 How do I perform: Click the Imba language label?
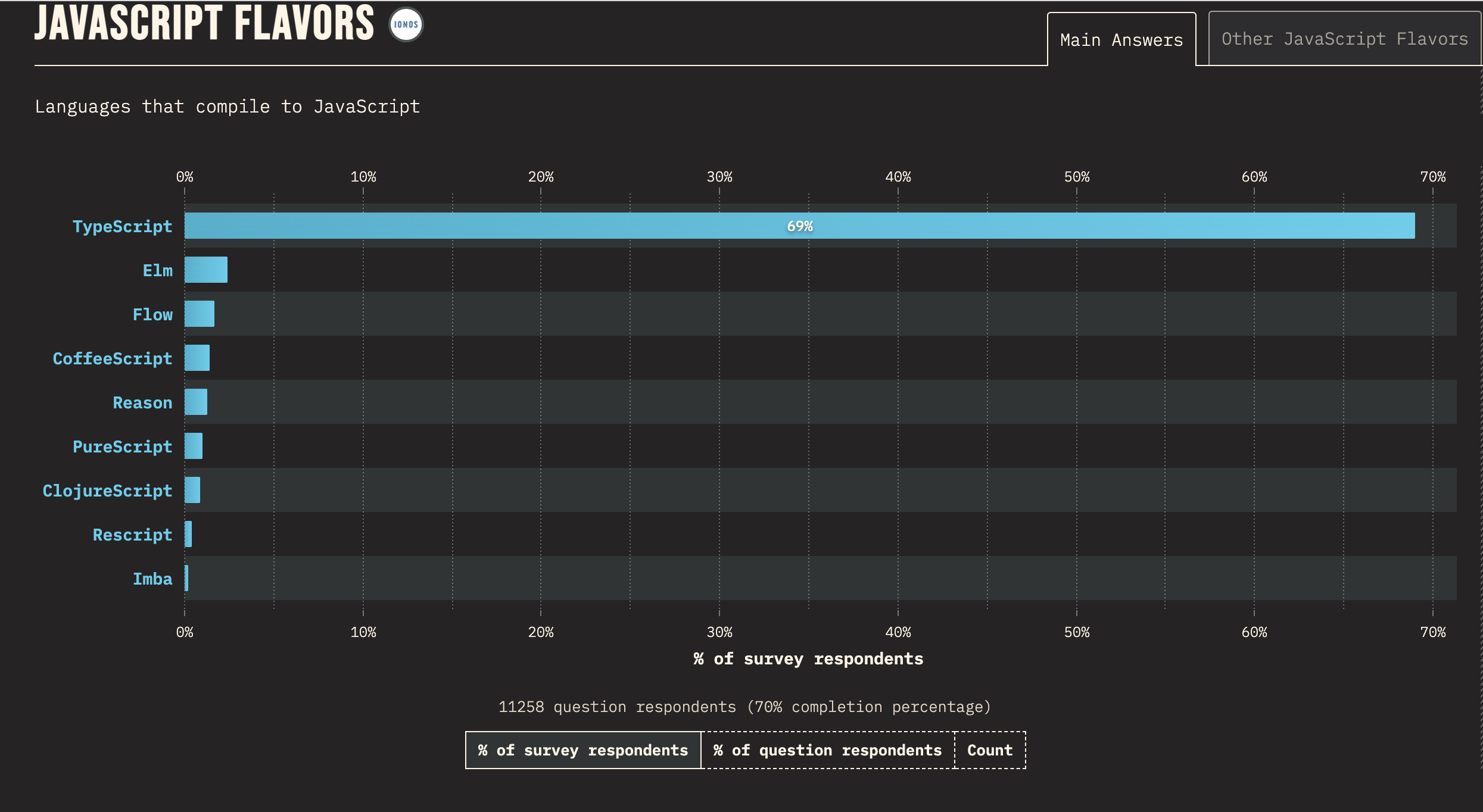click(152, 579)
